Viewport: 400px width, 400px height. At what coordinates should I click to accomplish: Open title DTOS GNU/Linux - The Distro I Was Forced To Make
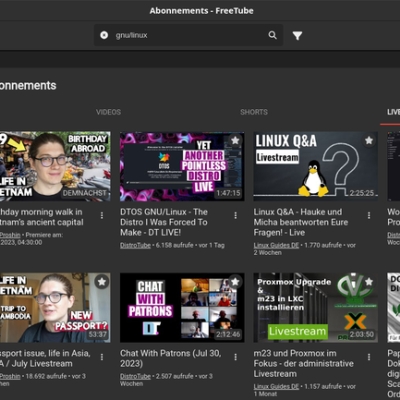(x=164, y=222)
